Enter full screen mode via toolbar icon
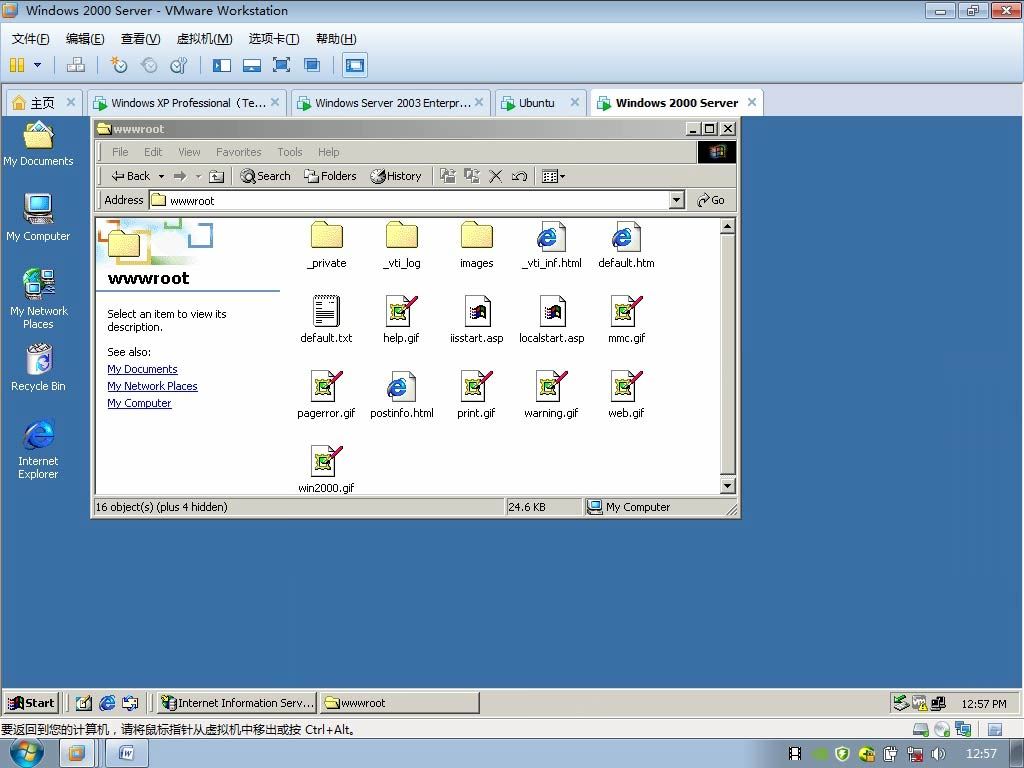 point(281,65)
